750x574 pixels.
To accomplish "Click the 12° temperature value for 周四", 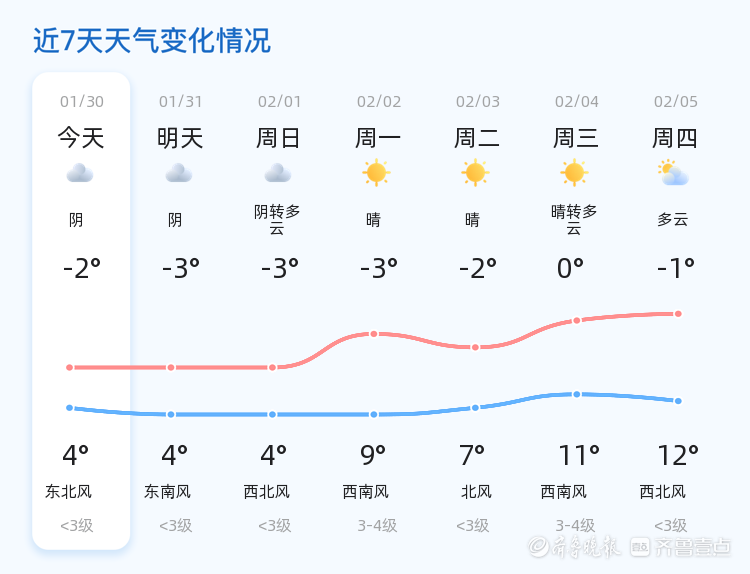I will pyautogui.click(x=678, y=456).
